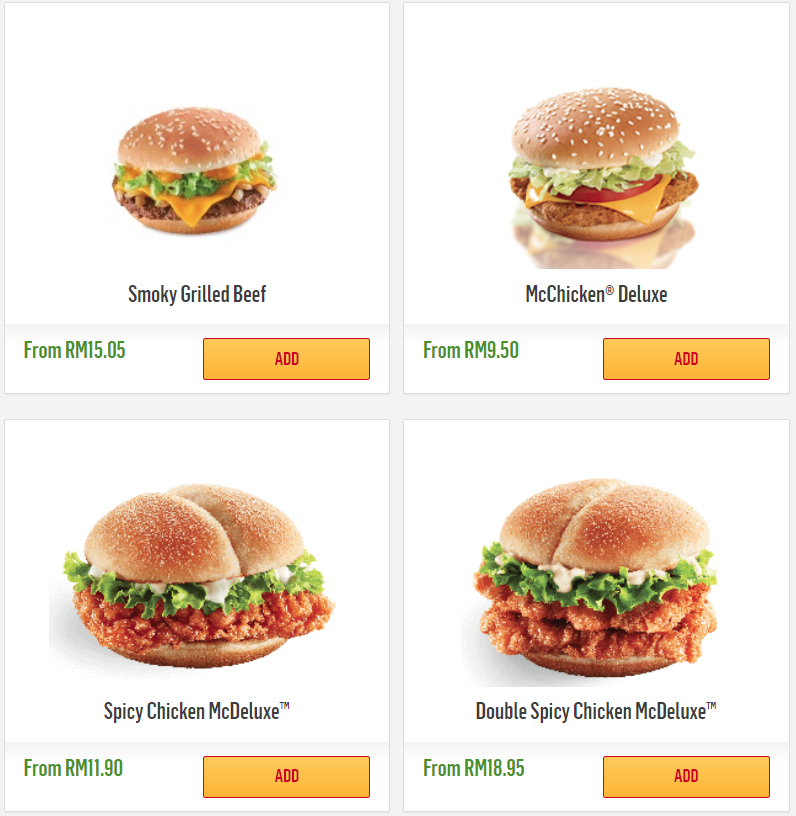
Task: Click the registered symbol after McChicken
Action: click(610, 289)
